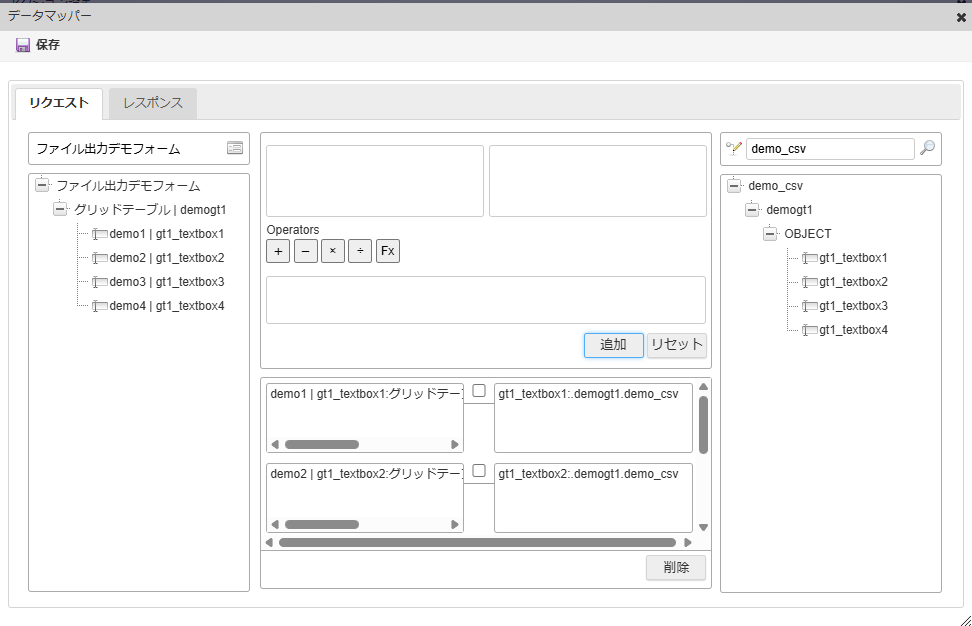This screenshot has height=626, width=972.
Task: Check the box for the gt1_textbox1 mapping row
Action: (x=479, y=391)
